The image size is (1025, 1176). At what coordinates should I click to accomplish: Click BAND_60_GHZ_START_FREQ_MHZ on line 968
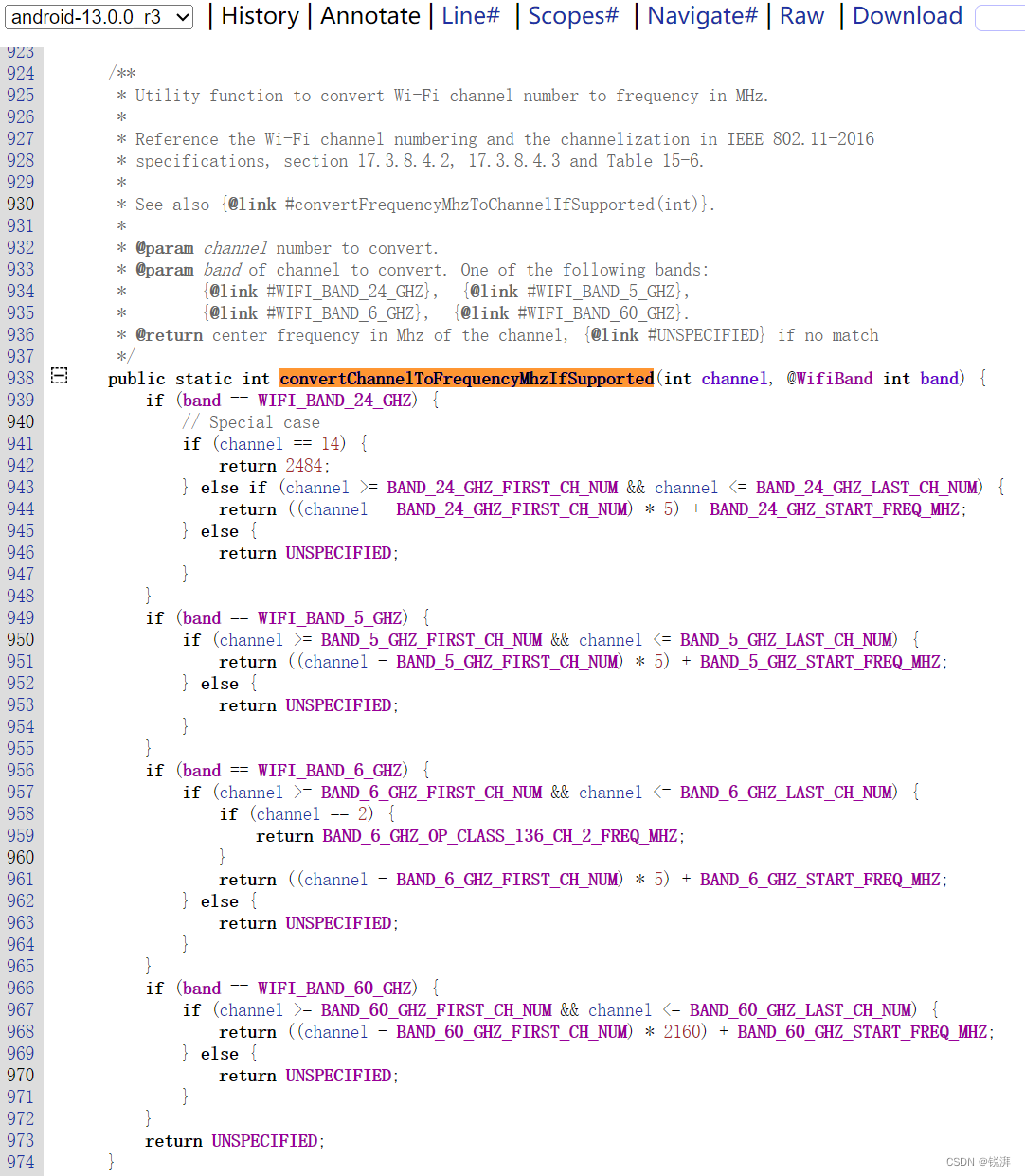(862, 1032)
